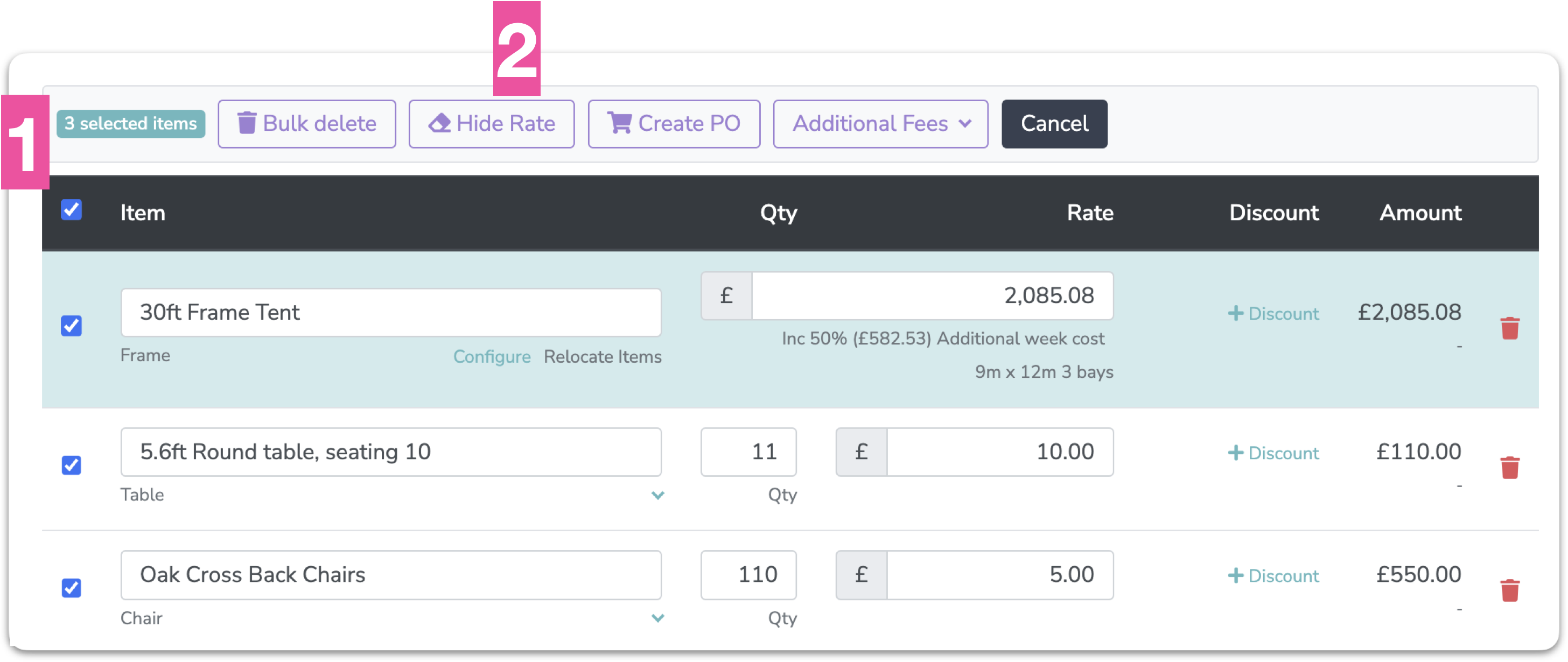The height and width of the screenshot is (662, 1568).
Task: Click the Bulk delete button
Action: click(x=307, y=124)
